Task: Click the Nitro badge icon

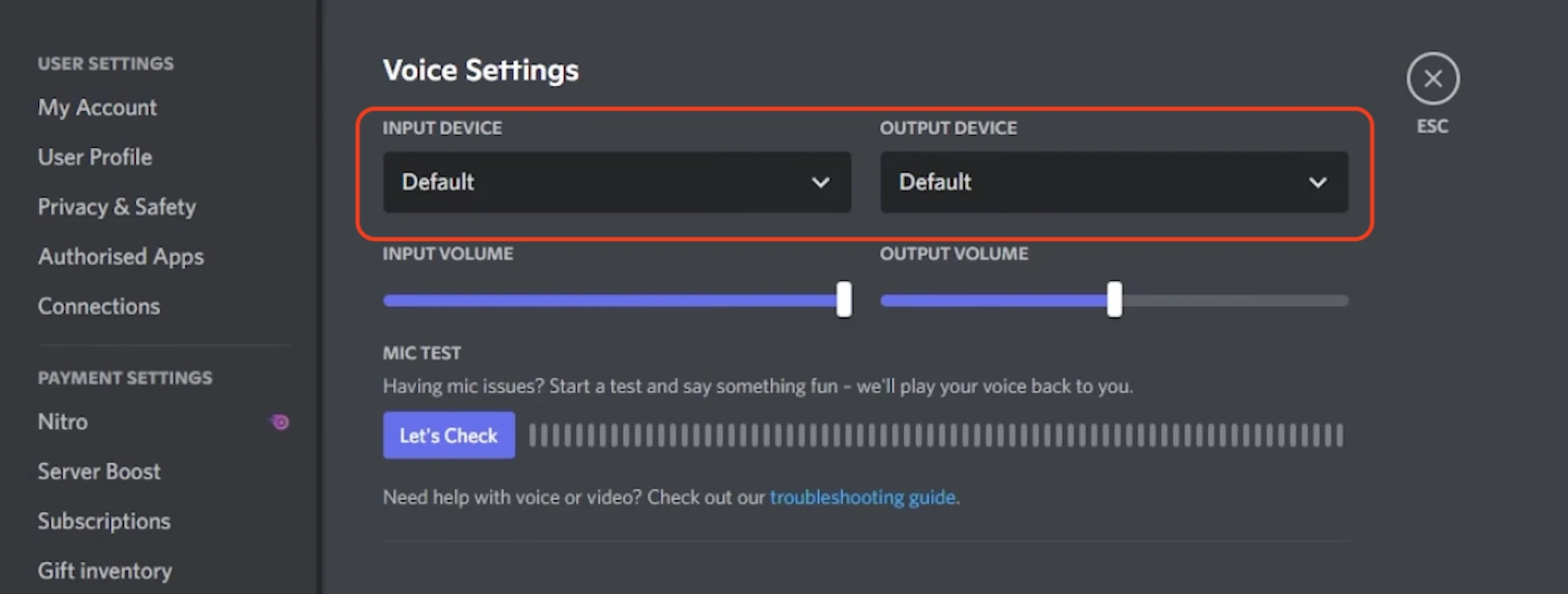Action: click(x=279, y=423)
